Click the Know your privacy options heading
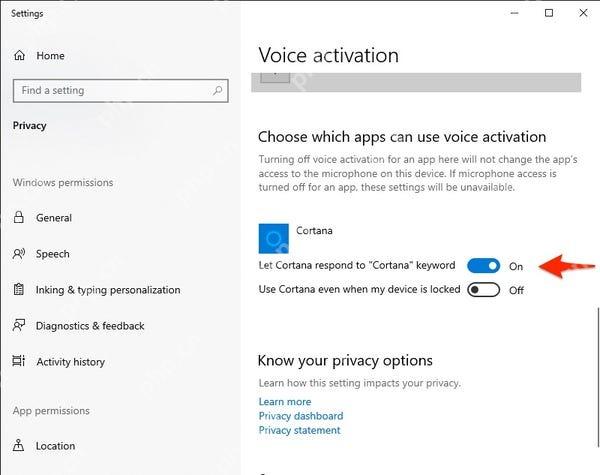The image size is (600, 475). pyautogui.click(x=345, y=361)
